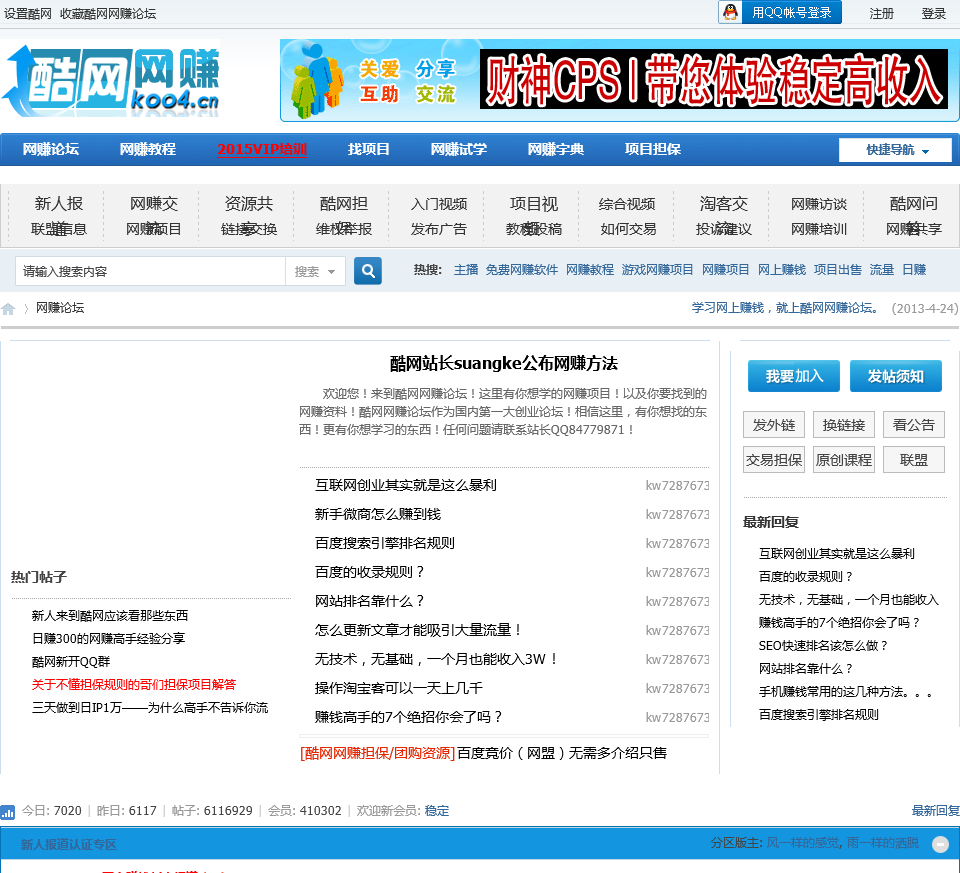Open hot post 新人来到酷网应该看那些东西

point(110,616)
